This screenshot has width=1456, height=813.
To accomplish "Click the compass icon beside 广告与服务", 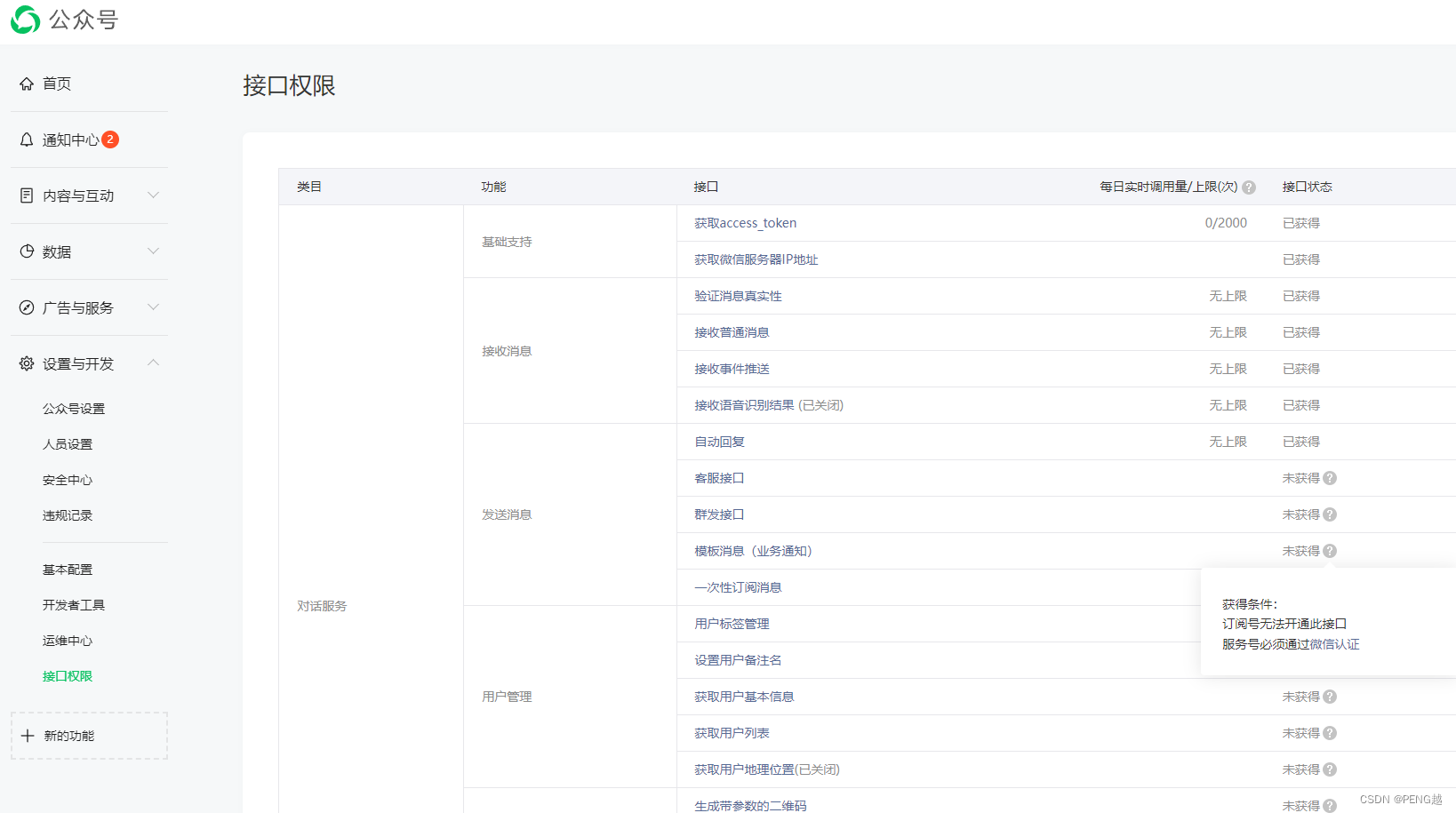I will (27, 307).
